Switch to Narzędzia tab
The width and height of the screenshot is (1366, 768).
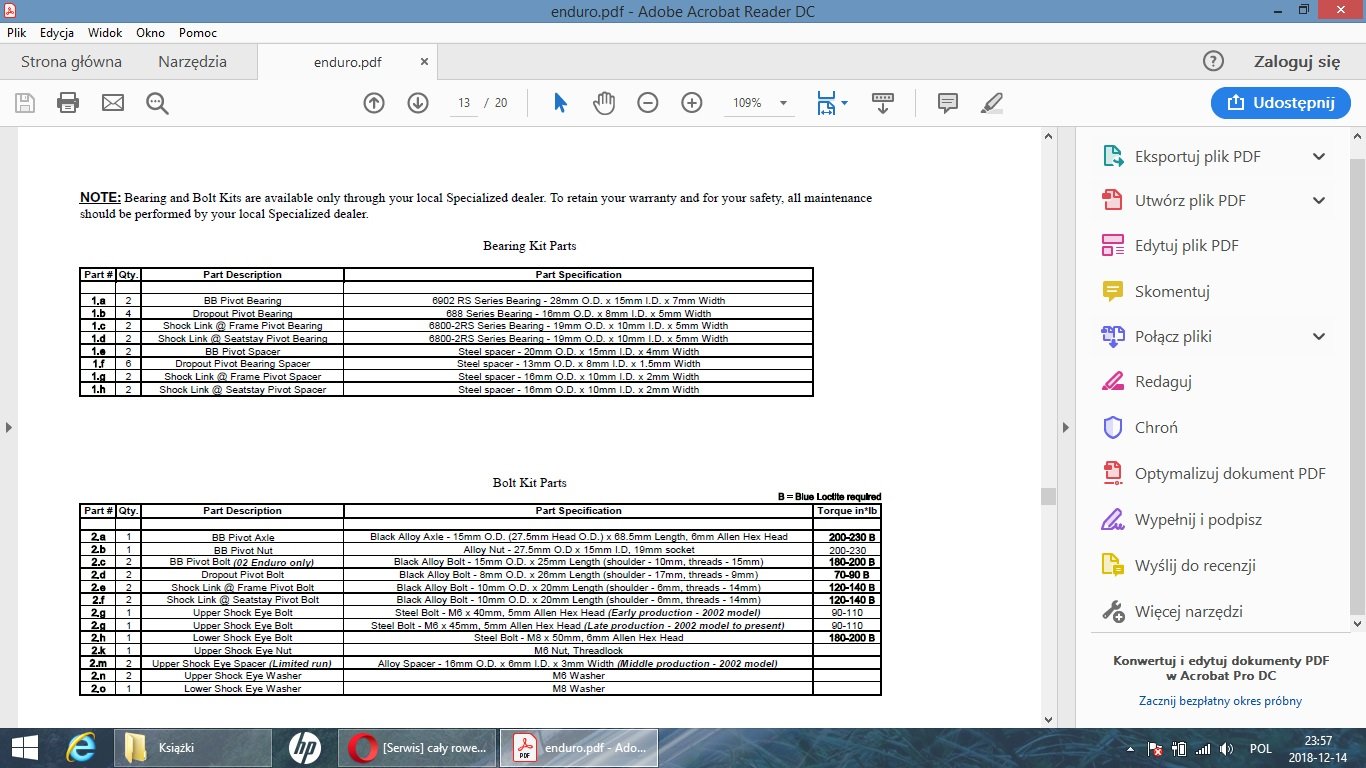(x=192, y=61)
